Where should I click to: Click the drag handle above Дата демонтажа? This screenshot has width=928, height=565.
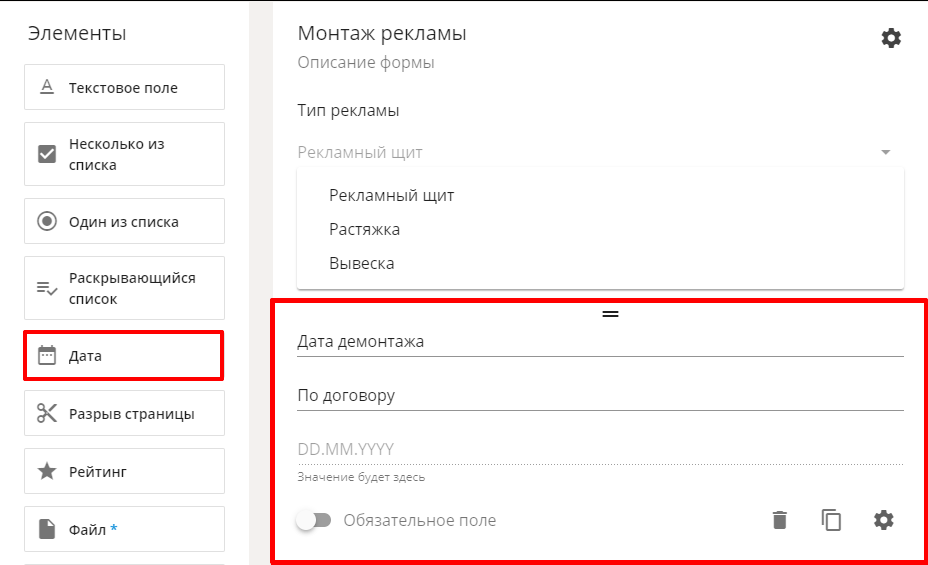610,314
